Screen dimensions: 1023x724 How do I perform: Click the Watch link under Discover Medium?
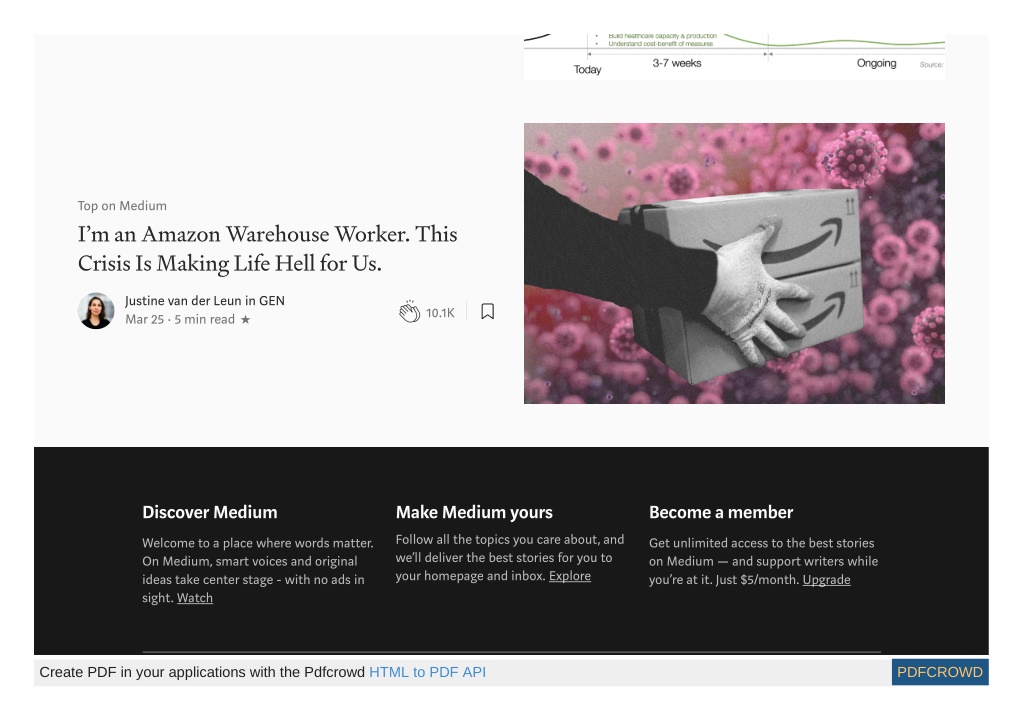[194, 597]
